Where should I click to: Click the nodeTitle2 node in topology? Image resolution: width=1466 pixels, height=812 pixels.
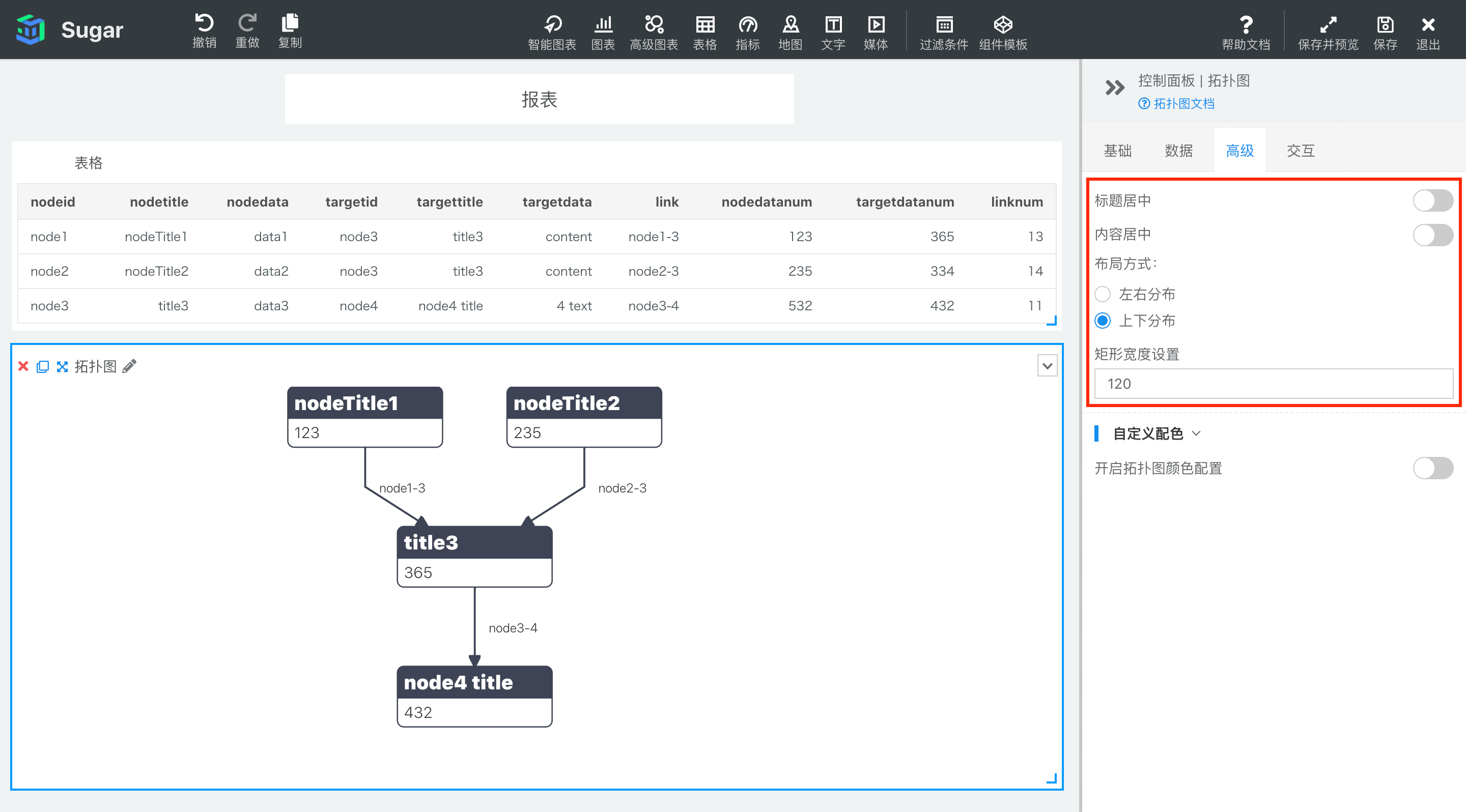click(x=584, y=417)
